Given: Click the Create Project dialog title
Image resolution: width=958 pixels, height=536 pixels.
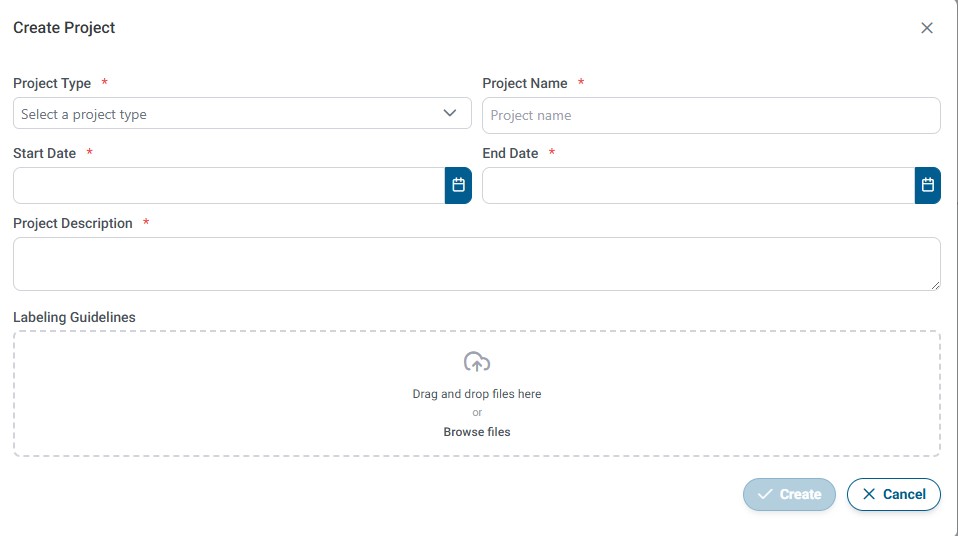Looking at the screenshot, I should [x=64, y=28].
